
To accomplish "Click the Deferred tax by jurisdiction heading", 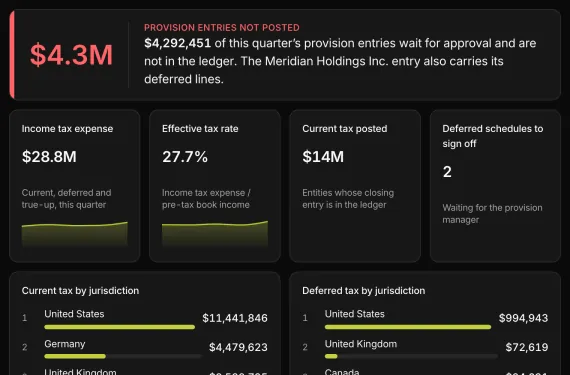I will pos(364,291).
